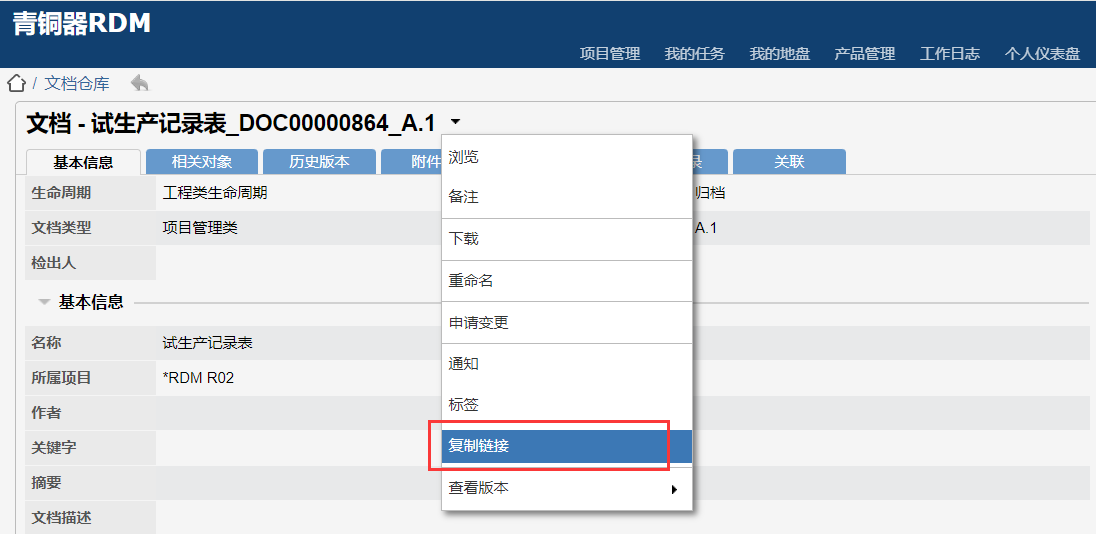This screenshot has height=534, width=1096.
Task: Go to home via house icon
Action: [16, 84]
